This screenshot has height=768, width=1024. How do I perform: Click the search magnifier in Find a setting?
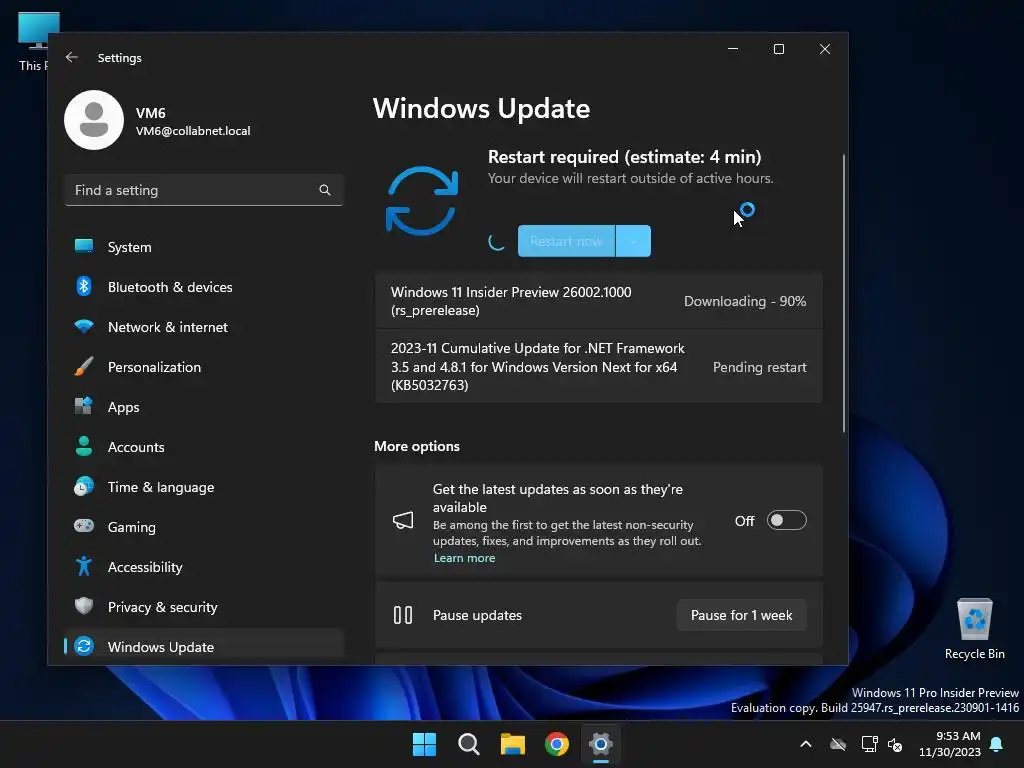pyautogui.click(x=325, y=190)
